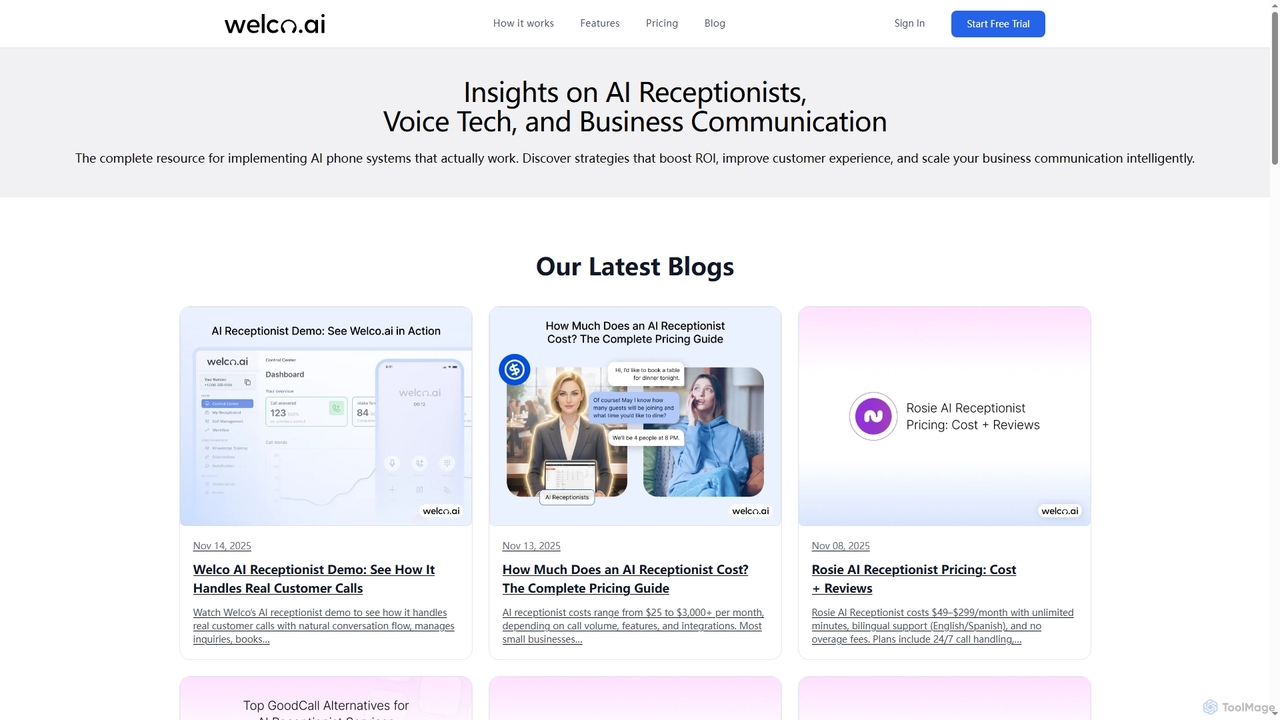
Task: Click the welco.ai logo in header
Action: tap(275, 24)
